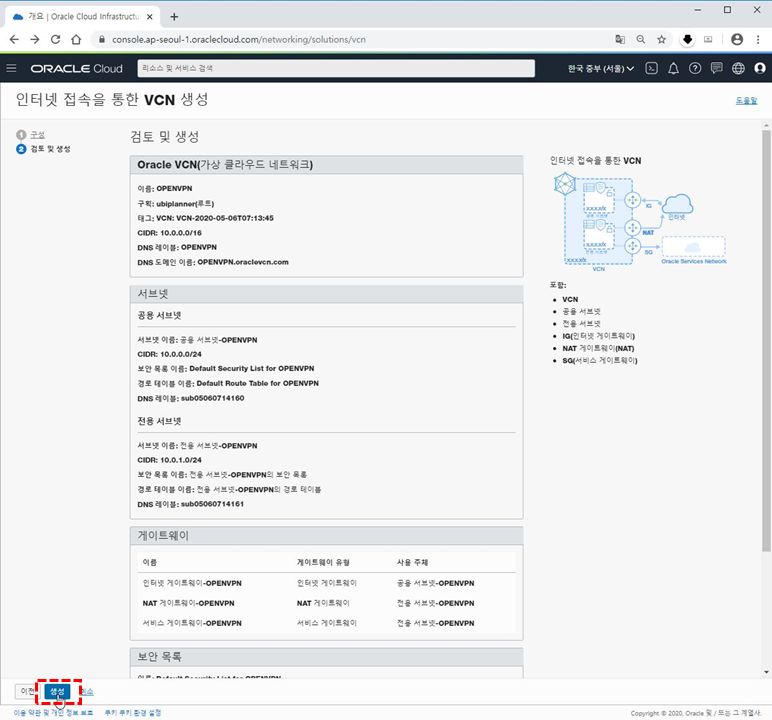
Task: Click the NAT 게이트웨이(NAT) item in the included list
Action: pyautogui.click(x=598, y=348)
